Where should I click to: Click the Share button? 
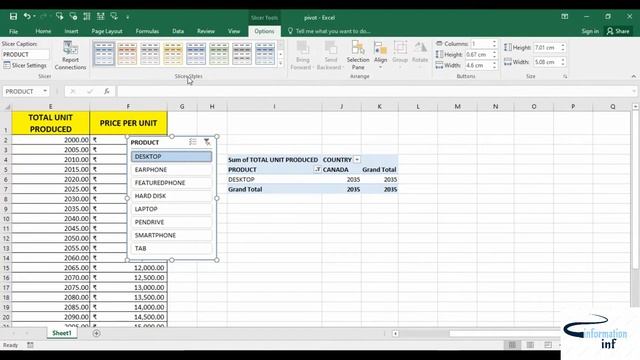618,31
